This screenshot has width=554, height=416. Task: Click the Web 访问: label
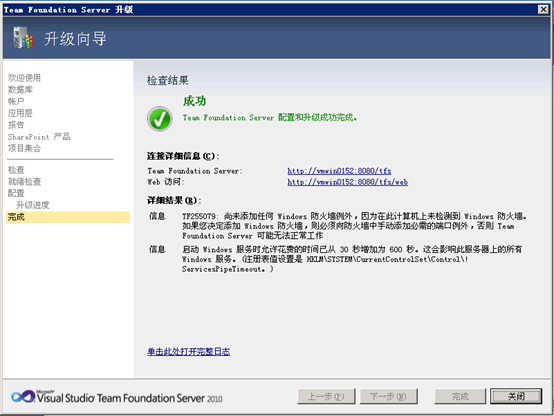pos(166,182)
